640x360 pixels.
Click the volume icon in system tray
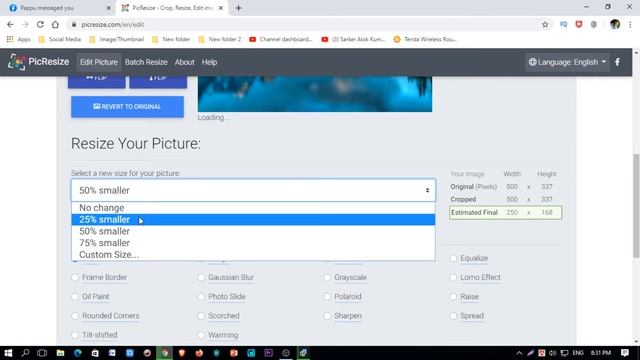click(x=553, y=353)
